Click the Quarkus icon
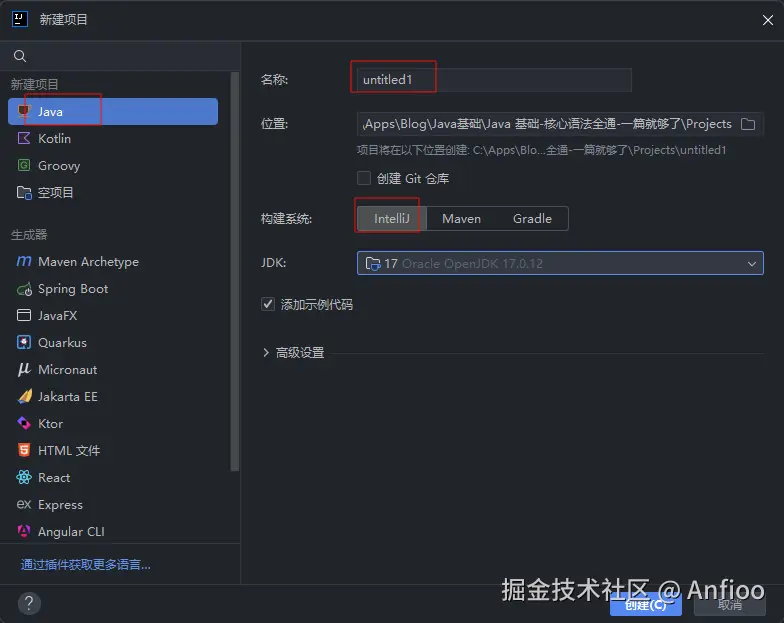 point(24,342)
